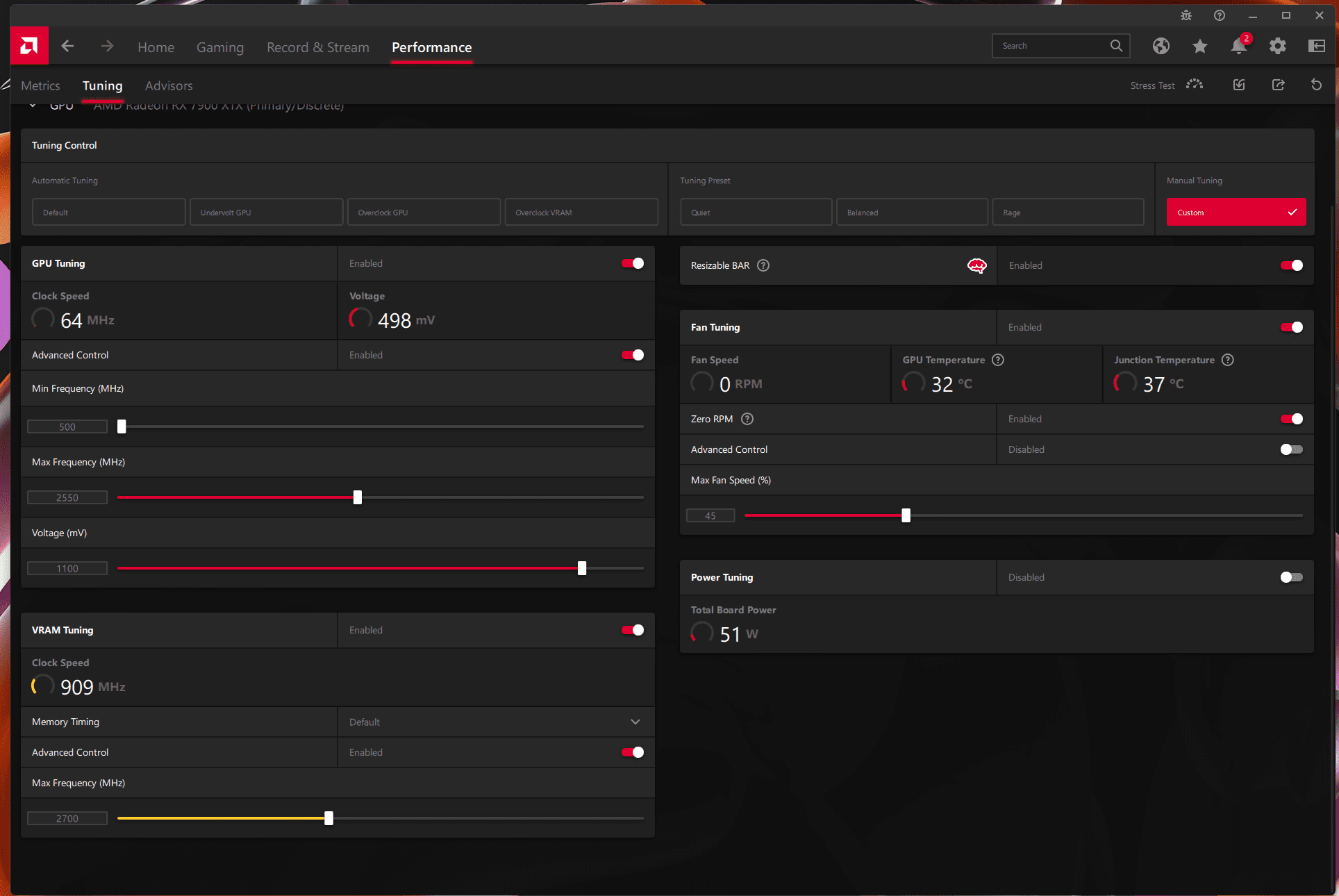The width and height of the screenshot is (1339, 896).
Task: Open the web browser globe icon
Action: click(x=1161, y=46)
